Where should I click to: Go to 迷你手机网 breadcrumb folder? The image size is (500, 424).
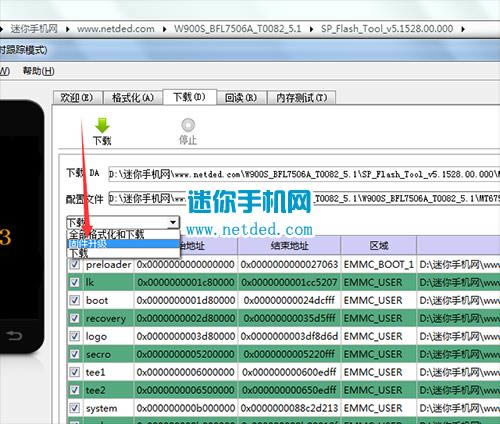(34, 29)
